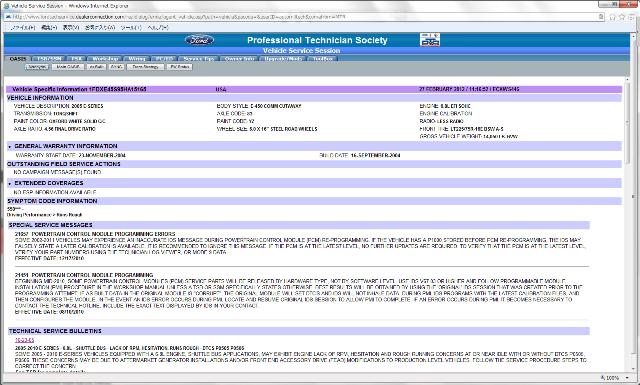Select the OASIS tab
The image size is (640, 385).
pyautogui.click(x=18, y=59)
